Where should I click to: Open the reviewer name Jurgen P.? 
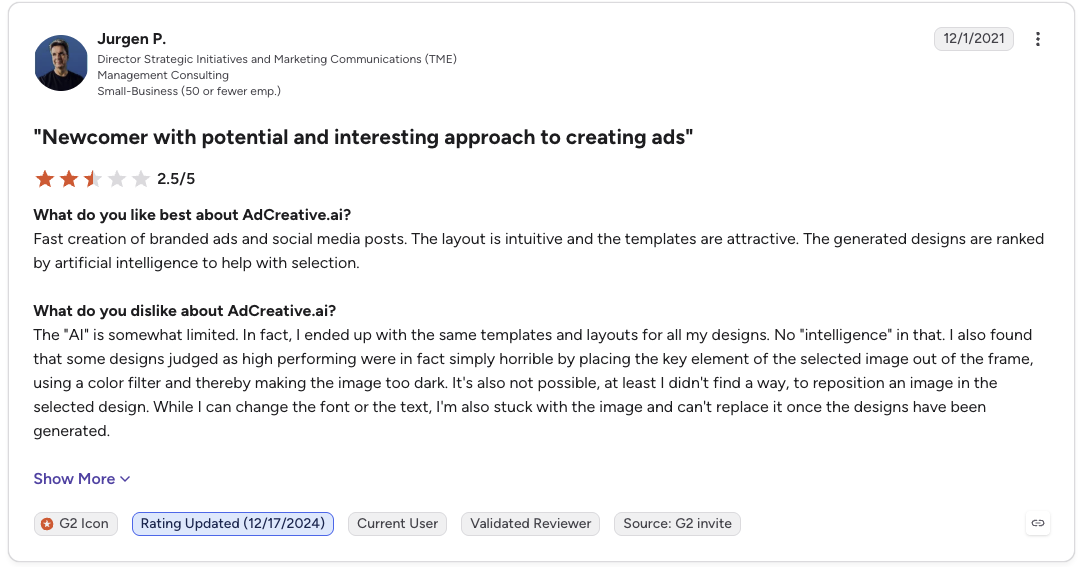point(131,39)
